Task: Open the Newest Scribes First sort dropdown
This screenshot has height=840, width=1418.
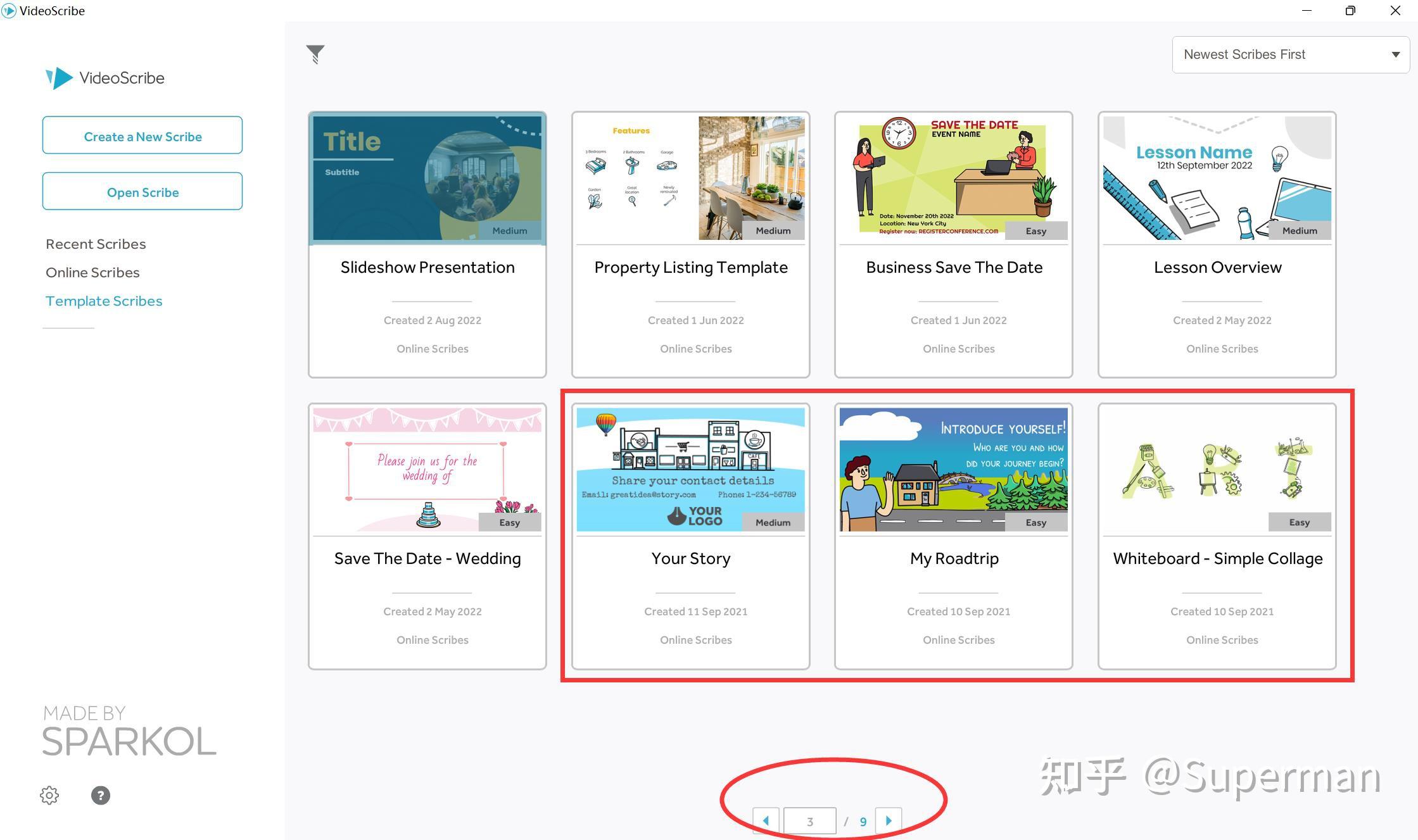Action: 1289,54
